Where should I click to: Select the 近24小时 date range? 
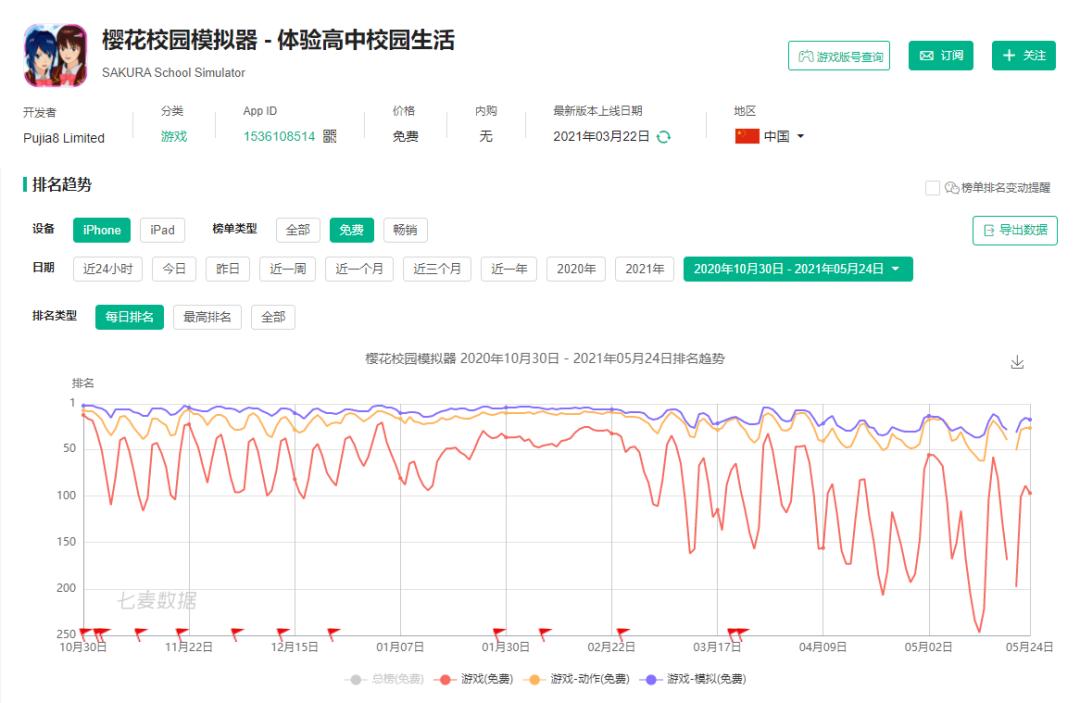click(107, 269)
